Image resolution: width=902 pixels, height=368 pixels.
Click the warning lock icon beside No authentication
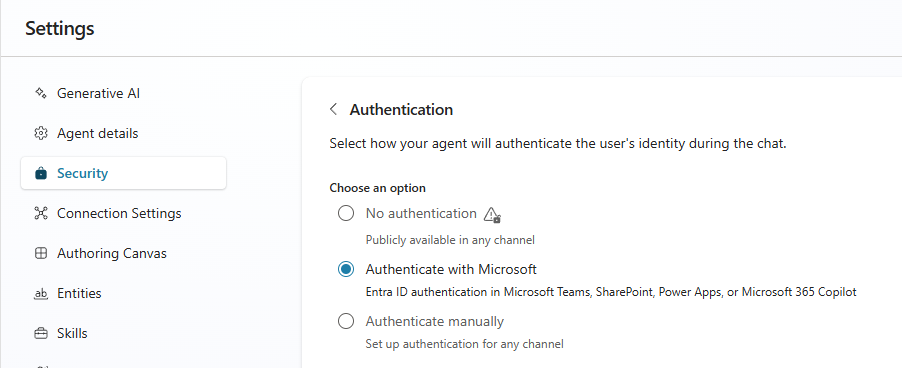coord(492,215)
